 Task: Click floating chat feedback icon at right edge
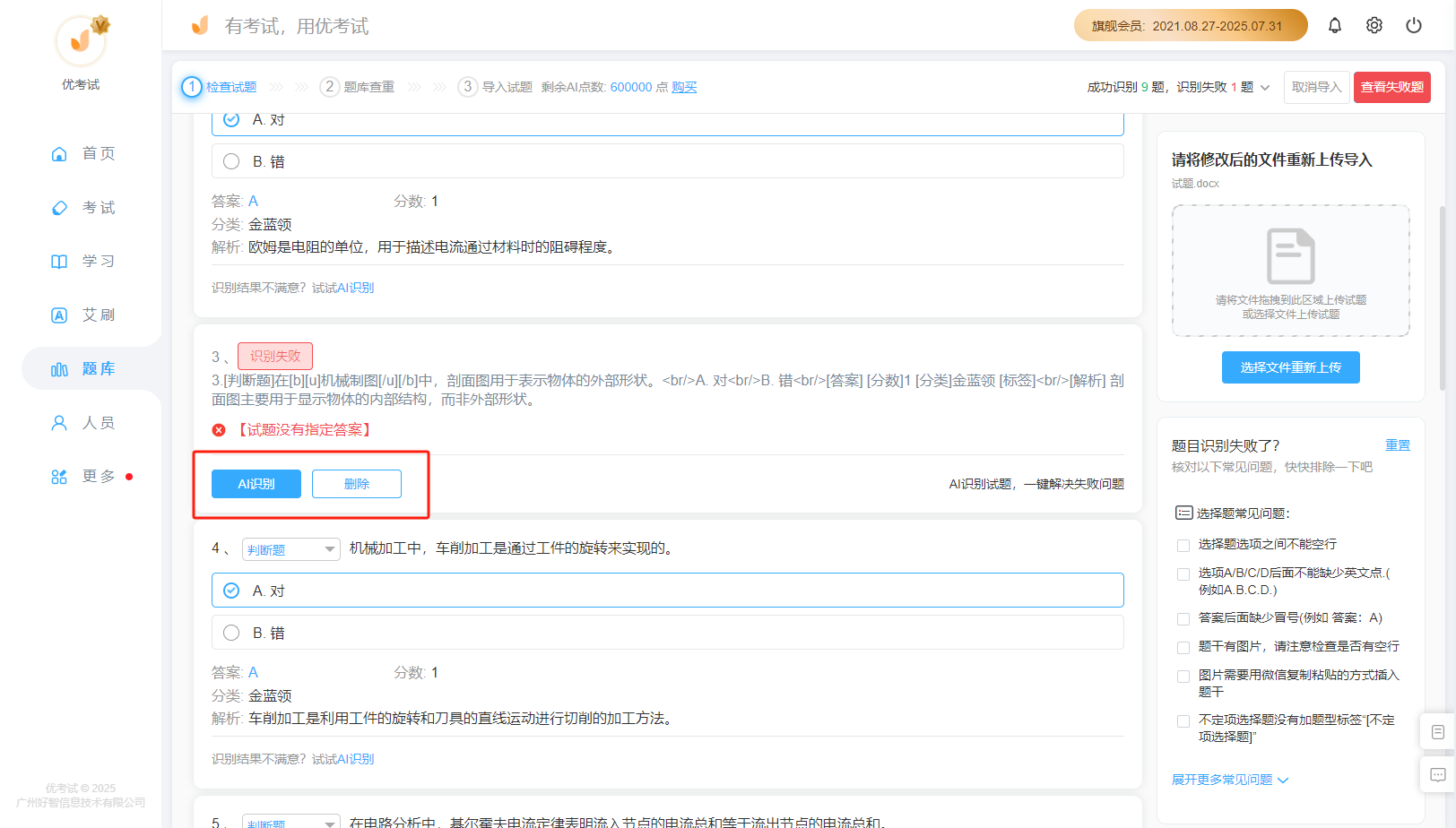pos(1437,775)
